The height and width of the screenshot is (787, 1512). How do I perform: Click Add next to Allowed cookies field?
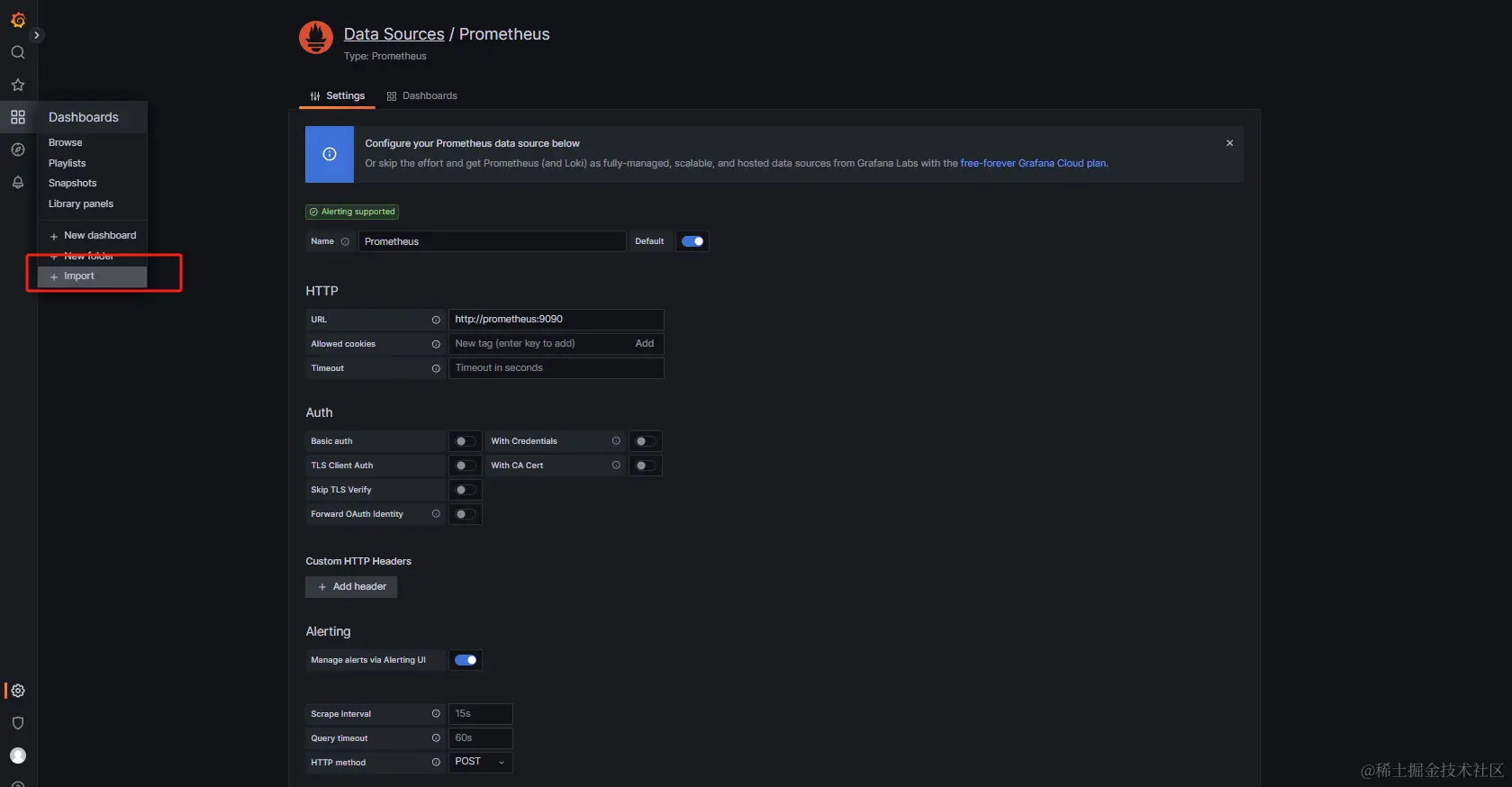tap(645, 344)
